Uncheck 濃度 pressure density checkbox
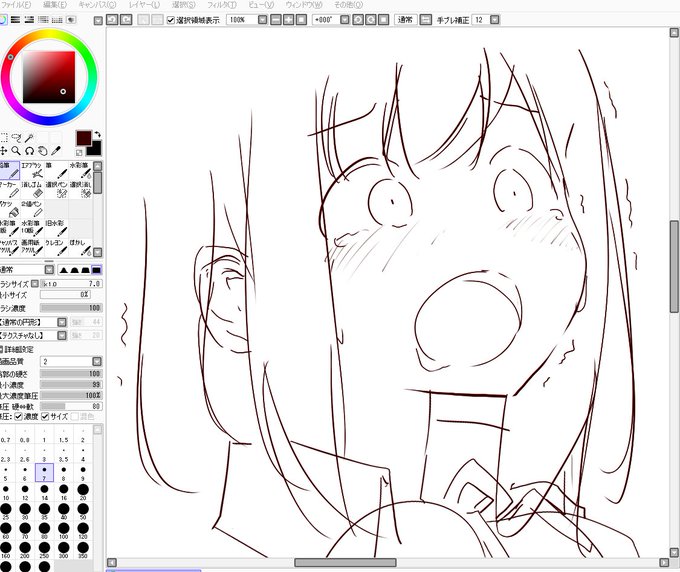Image resolution: width=680 pixels, height=572 pixels. [18, 417]
